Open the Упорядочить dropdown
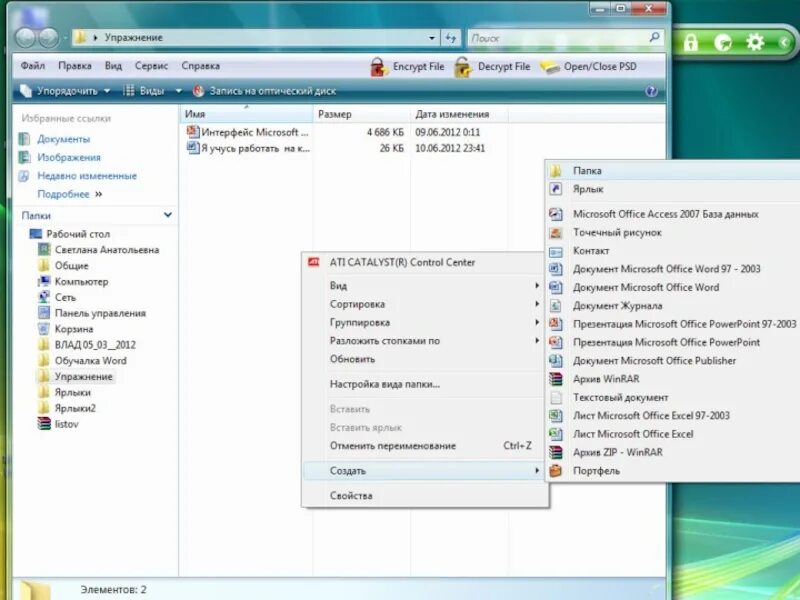The height and width of the screenshot is (600, 800). (x=65, y=91)
